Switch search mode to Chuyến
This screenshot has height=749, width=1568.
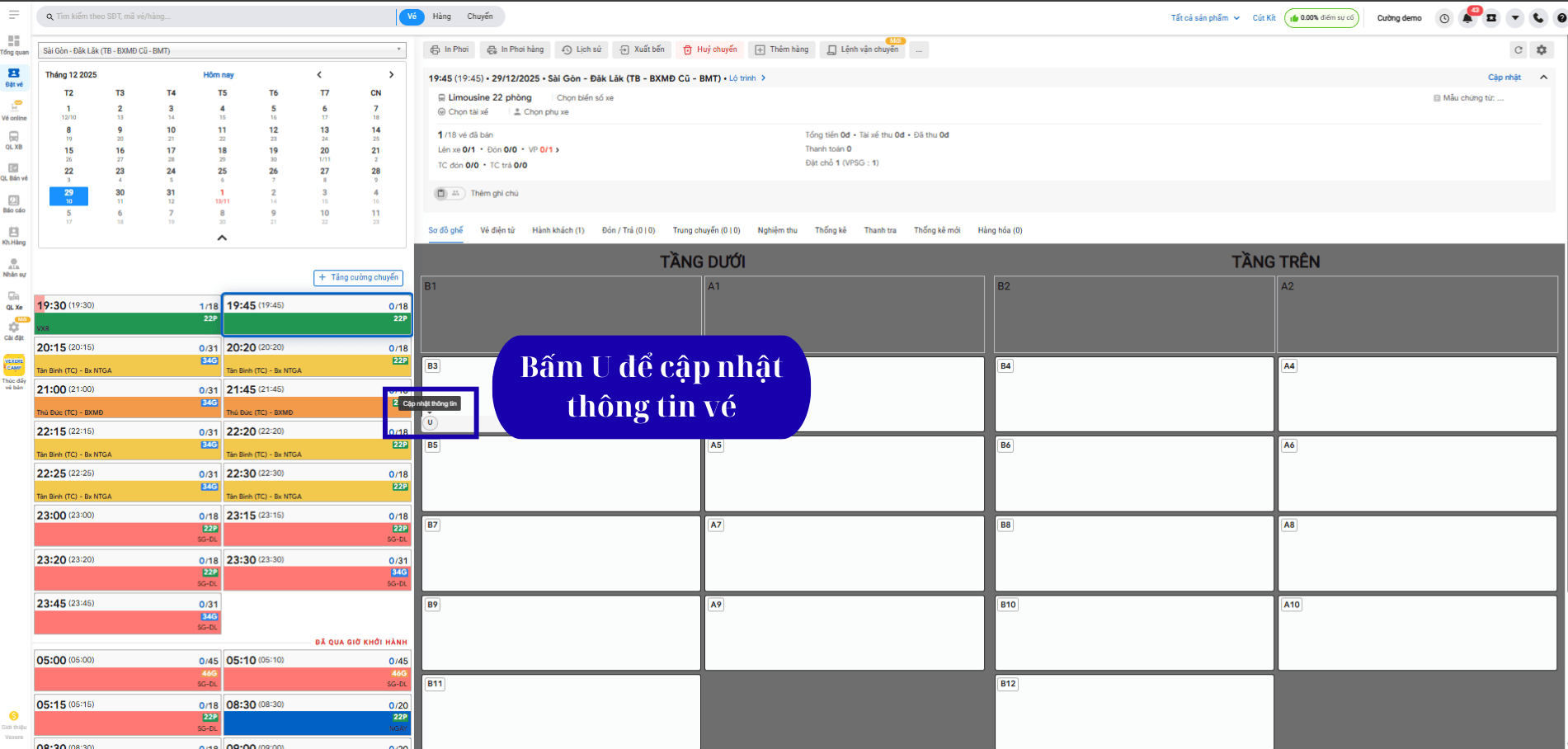[x=479, y=16]
